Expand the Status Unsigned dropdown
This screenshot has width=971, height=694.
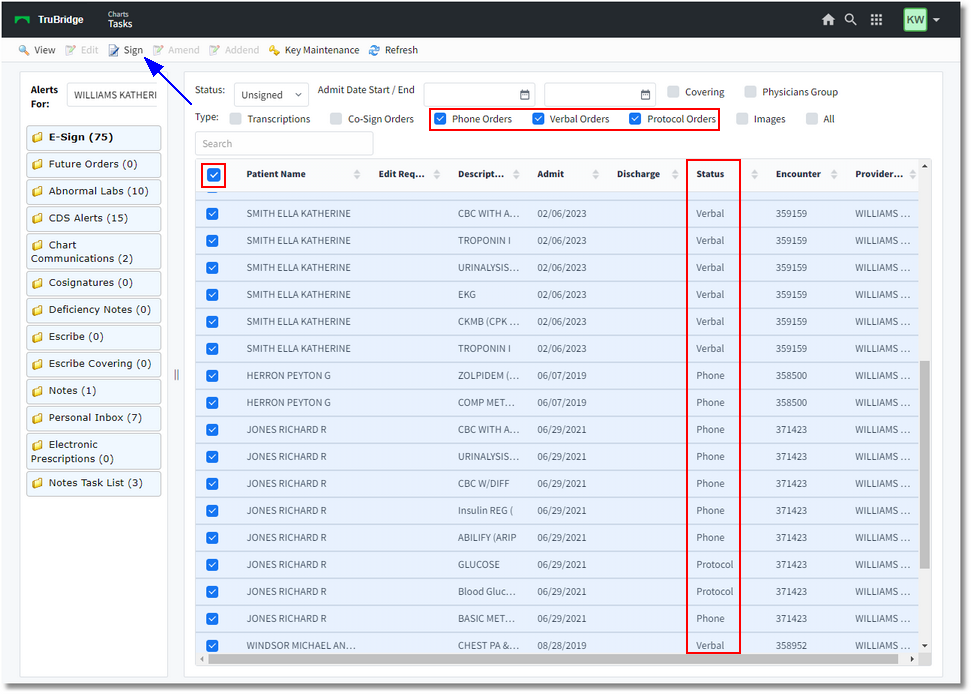click(271, 95)
